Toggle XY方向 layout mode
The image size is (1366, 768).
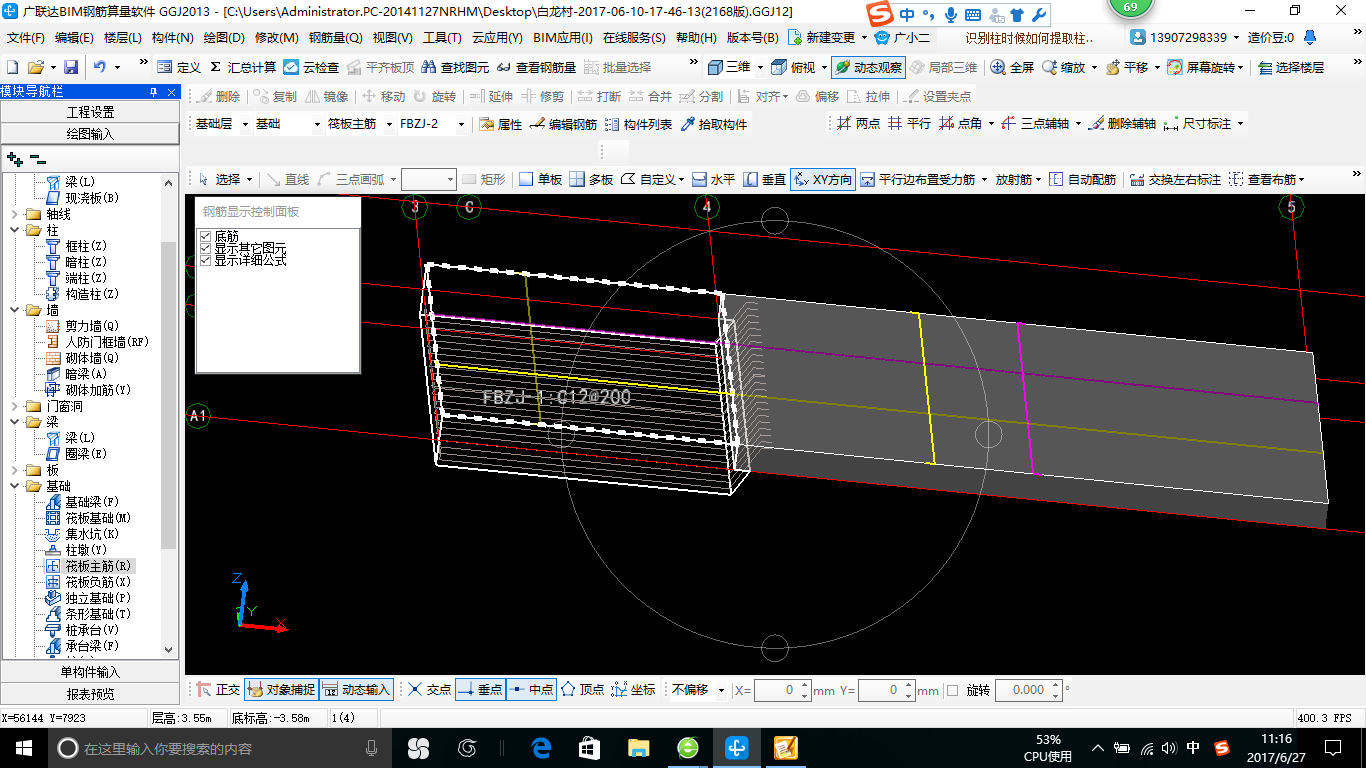(822, 179)
